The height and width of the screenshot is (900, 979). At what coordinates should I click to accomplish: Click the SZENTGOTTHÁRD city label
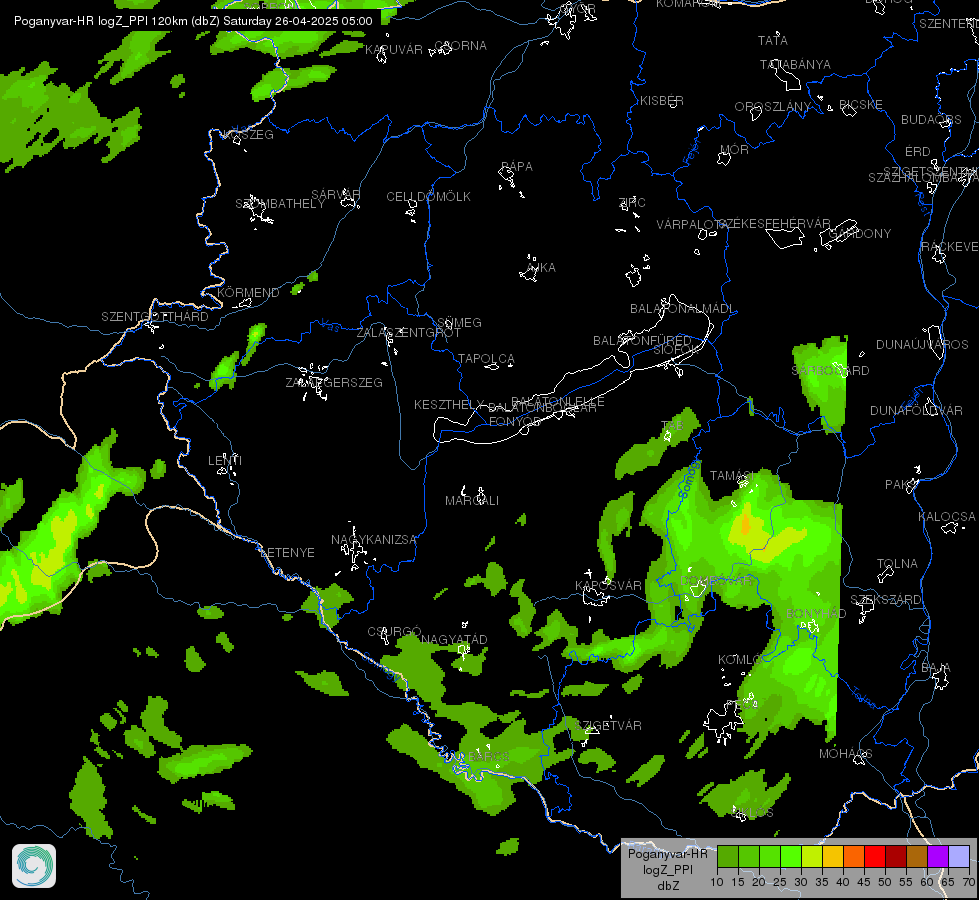click(x=155, y=317)
